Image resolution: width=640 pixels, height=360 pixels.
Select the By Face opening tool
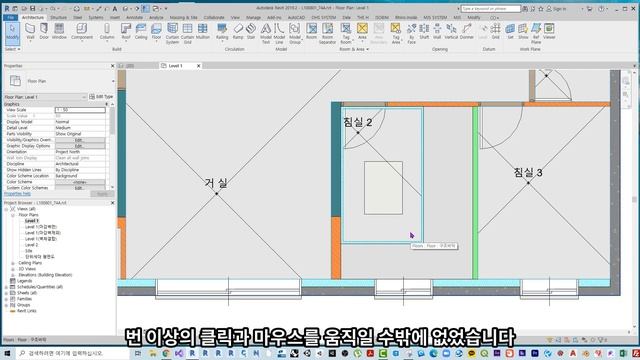tap(411, 33)
